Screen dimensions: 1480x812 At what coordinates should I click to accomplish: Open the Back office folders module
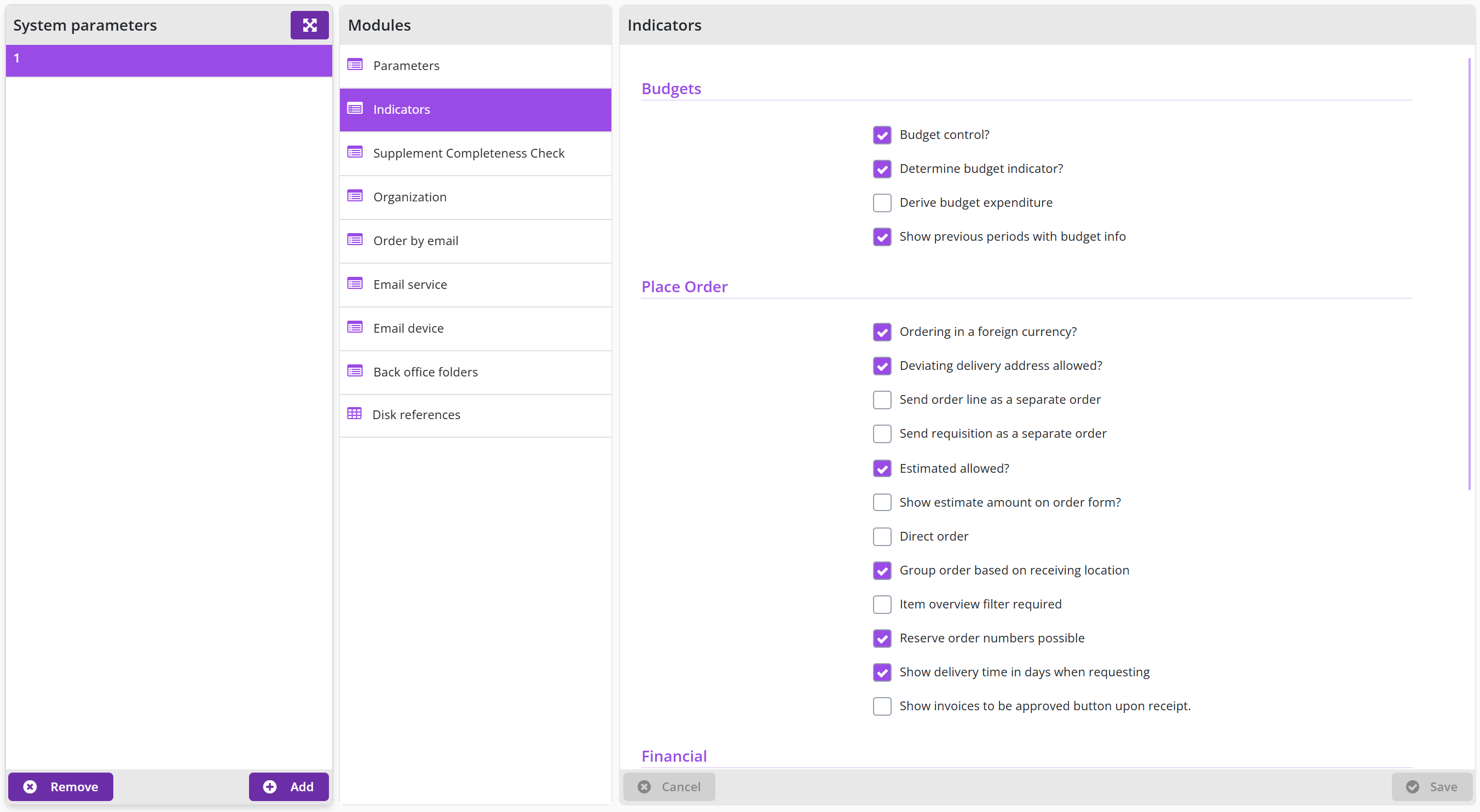(x=475, y=372)
